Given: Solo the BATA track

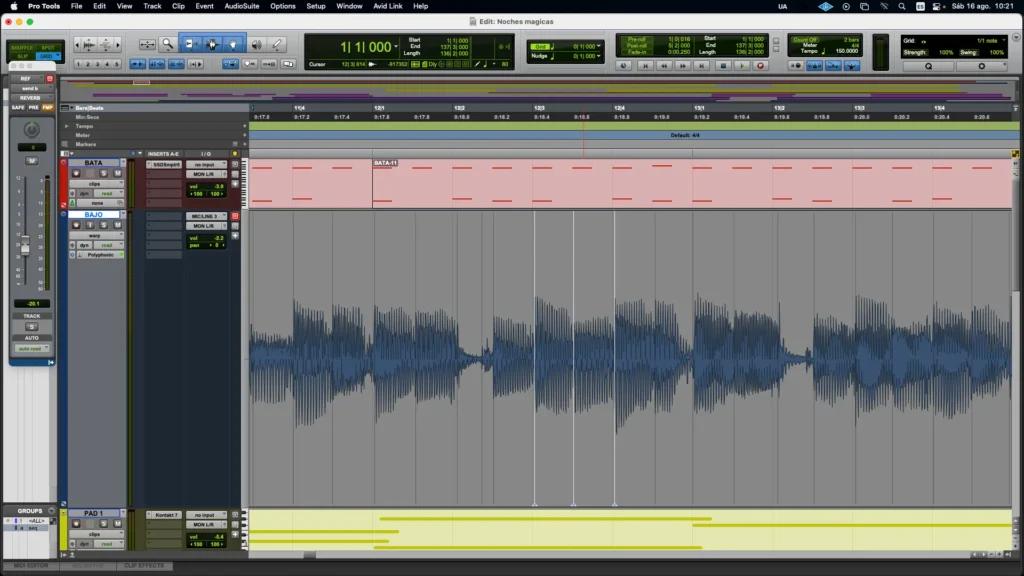Looking at the screenshot, I should 103,173.
